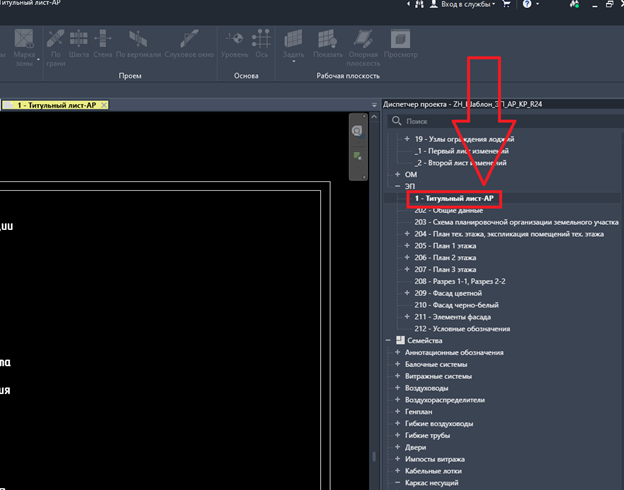Click the navigation wheel icon in view
The width and height of the screenshot is (624, 490).
(357, 131)
